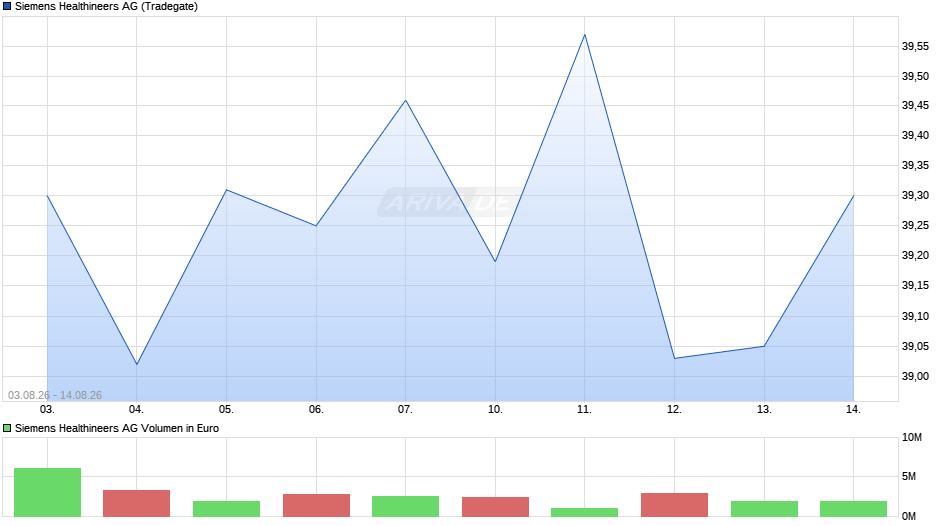The image size is (940, 526).
Task: Click the price axis value 39,25
Action: (x=915, y=226)
